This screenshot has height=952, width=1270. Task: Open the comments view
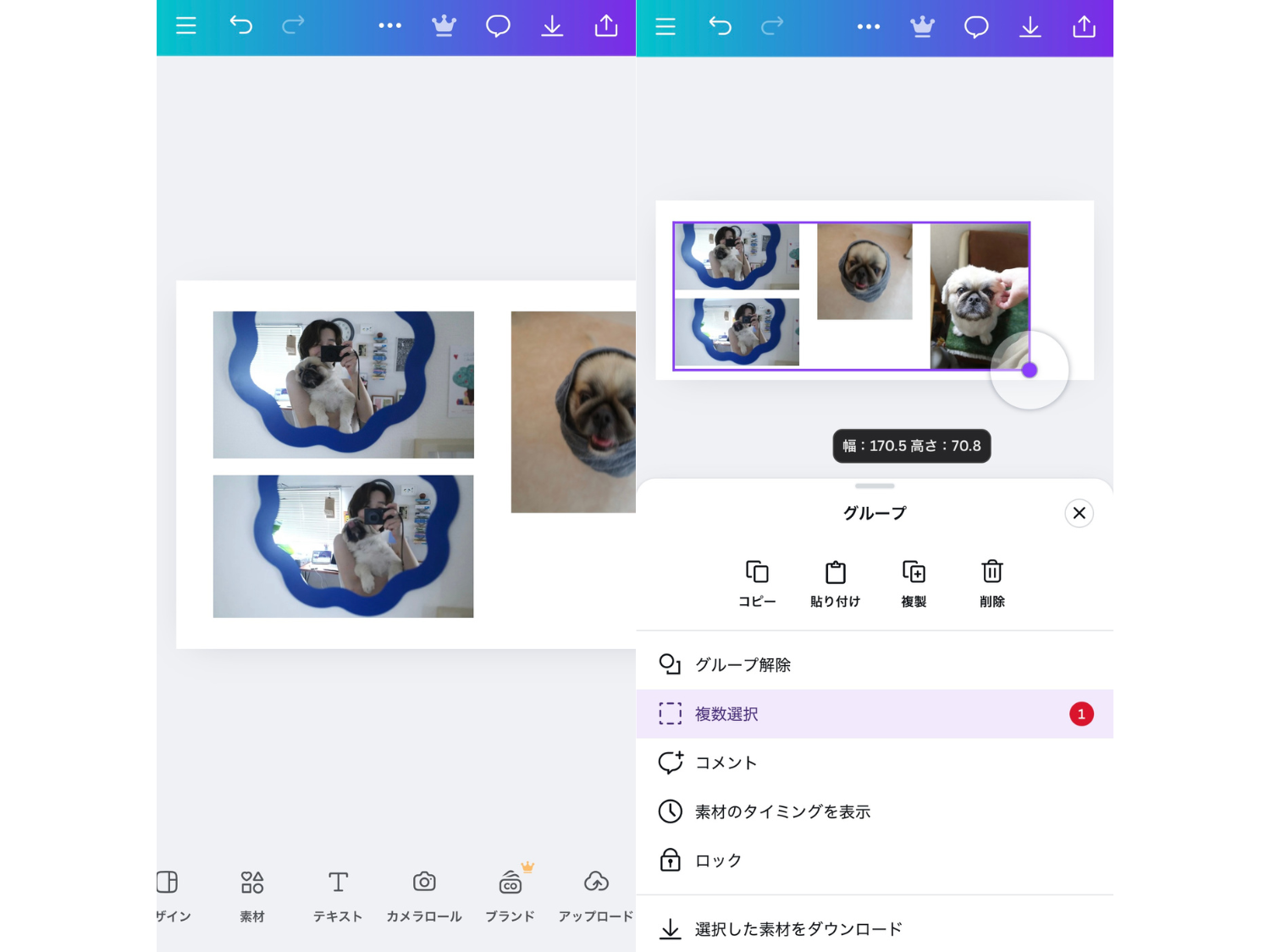[976, 26]
